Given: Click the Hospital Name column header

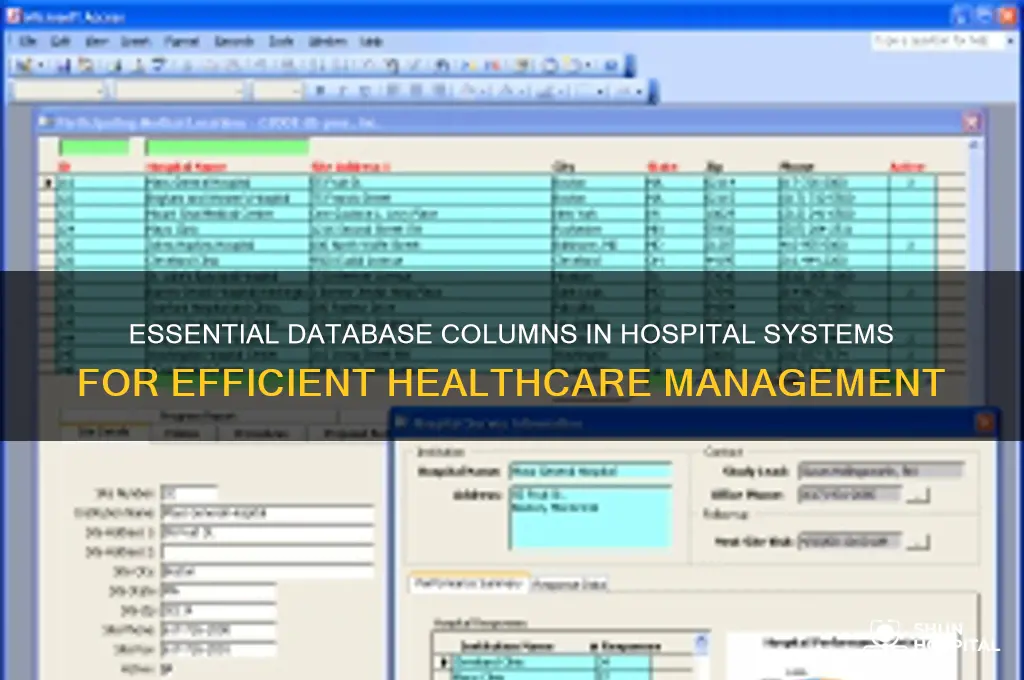Looking at the screenshot, I should [185, 167].
